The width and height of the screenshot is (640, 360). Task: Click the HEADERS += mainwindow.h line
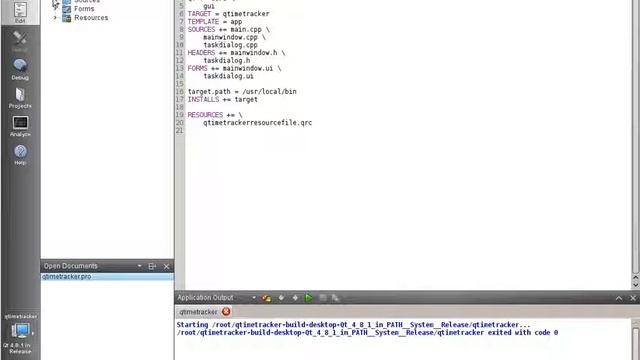point(236,53)
